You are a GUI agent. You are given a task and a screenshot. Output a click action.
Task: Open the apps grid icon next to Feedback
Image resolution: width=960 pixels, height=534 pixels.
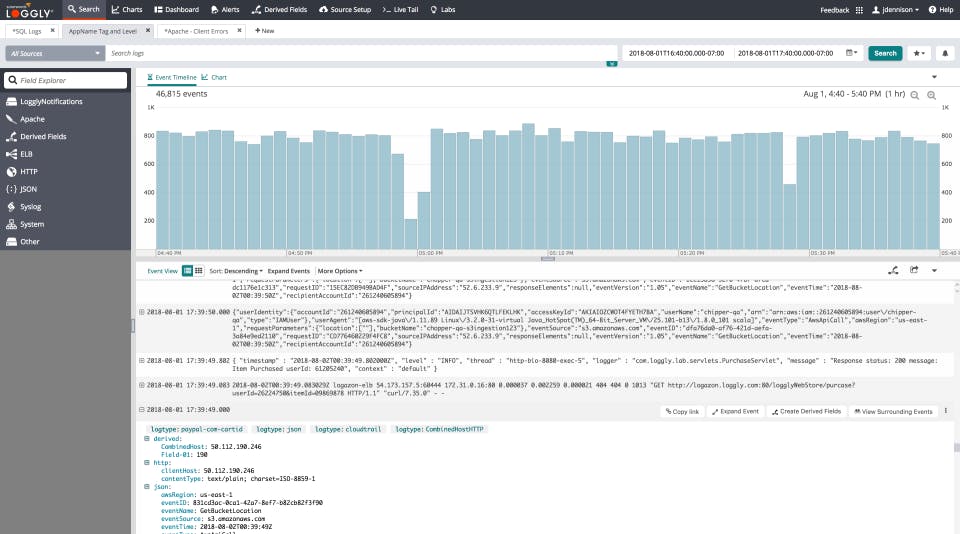point(859,10)
